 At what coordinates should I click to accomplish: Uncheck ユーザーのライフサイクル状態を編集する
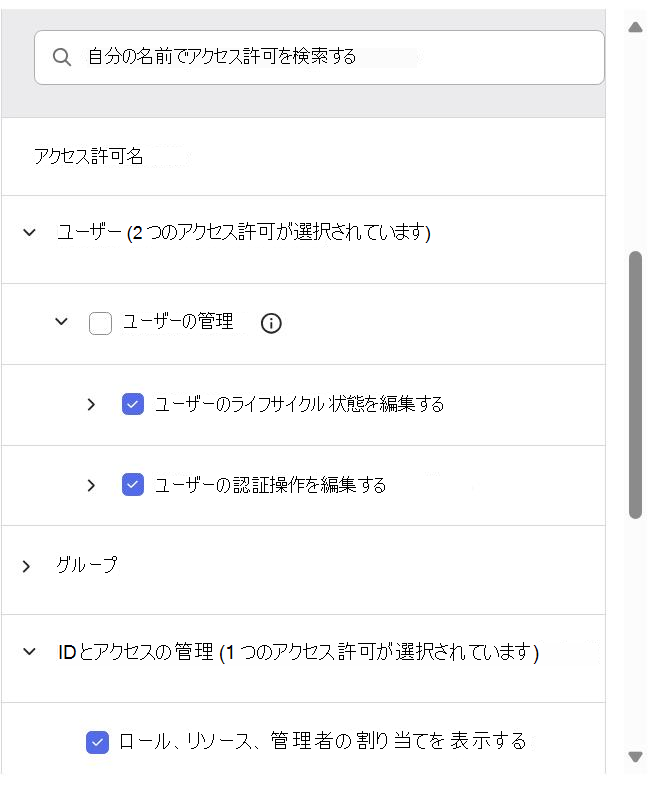pyautogui.click(x=132, y=404)
